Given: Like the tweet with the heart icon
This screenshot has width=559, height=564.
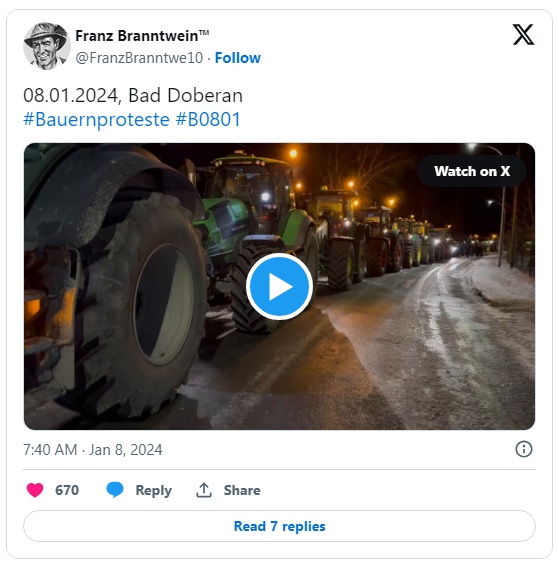Looking at the screenshot, I should tap(35, 490).
